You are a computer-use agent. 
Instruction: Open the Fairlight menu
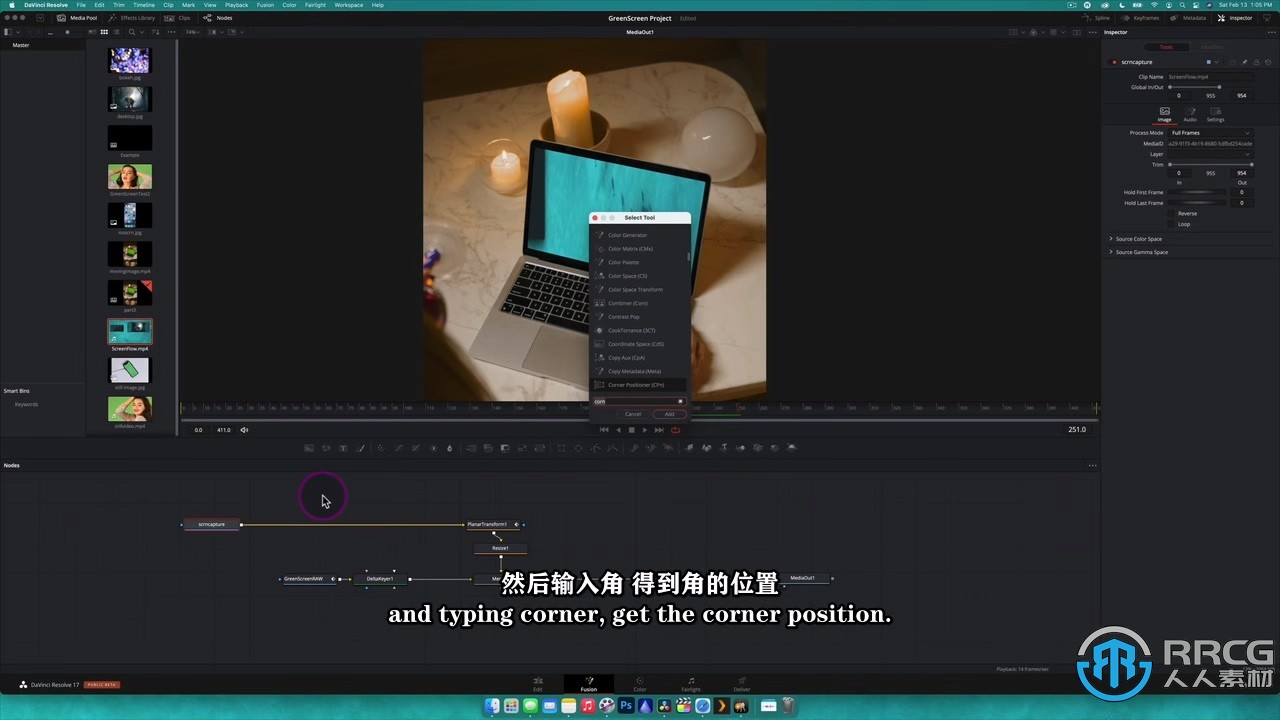point(315,5)
